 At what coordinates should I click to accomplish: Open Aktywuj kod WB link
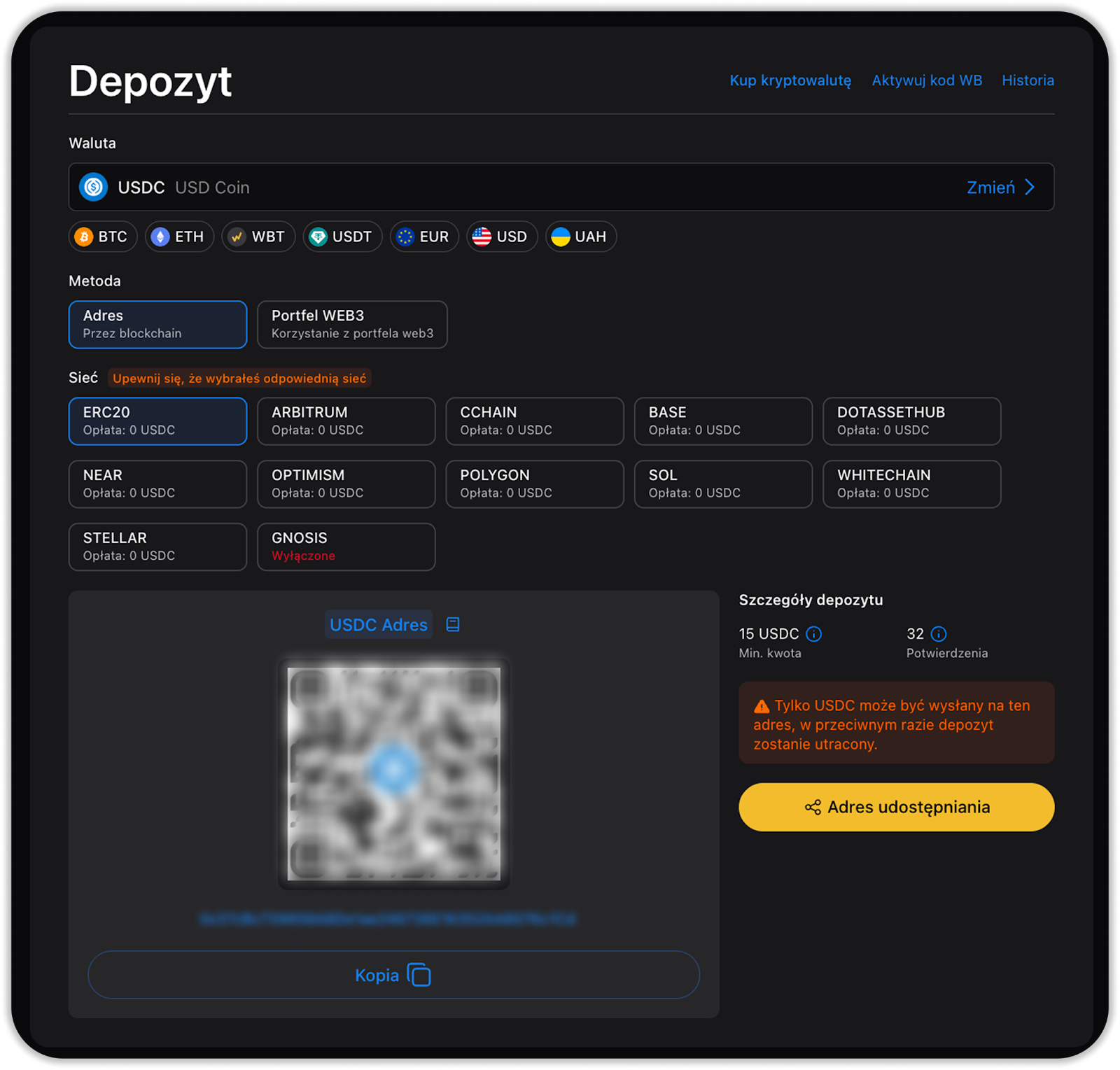[926, 80]
